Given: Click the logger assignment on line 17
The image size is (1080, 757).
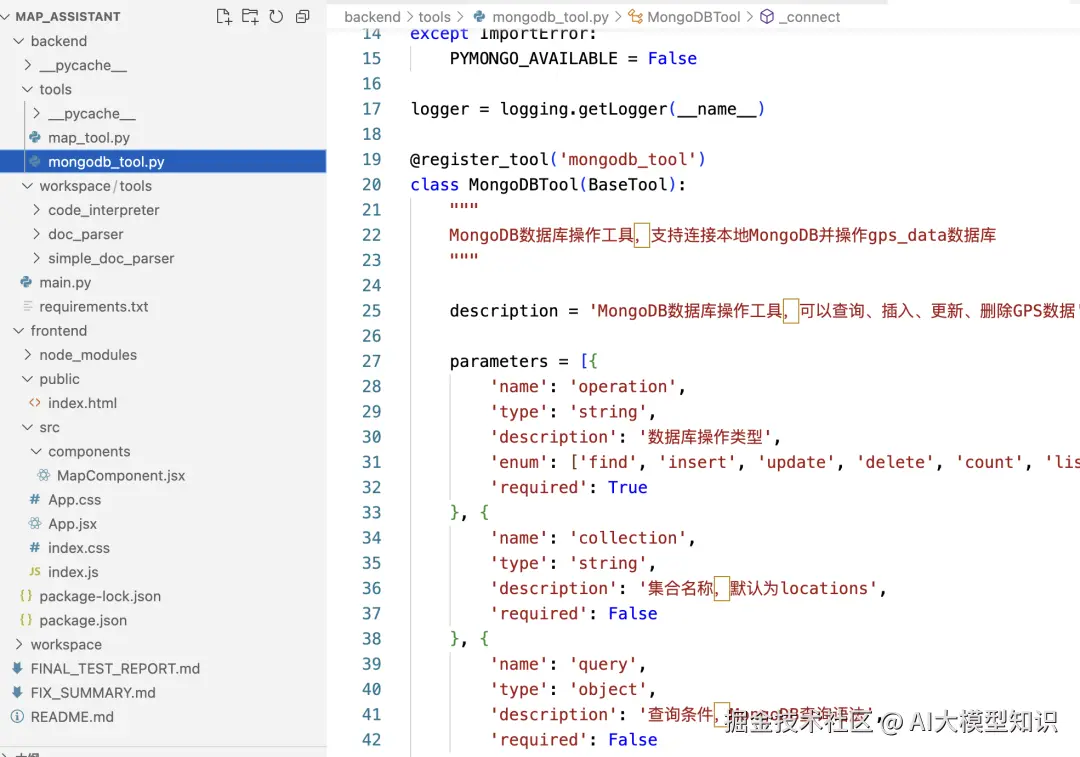Looking at the screenshot, I should (x=587, y=109).
